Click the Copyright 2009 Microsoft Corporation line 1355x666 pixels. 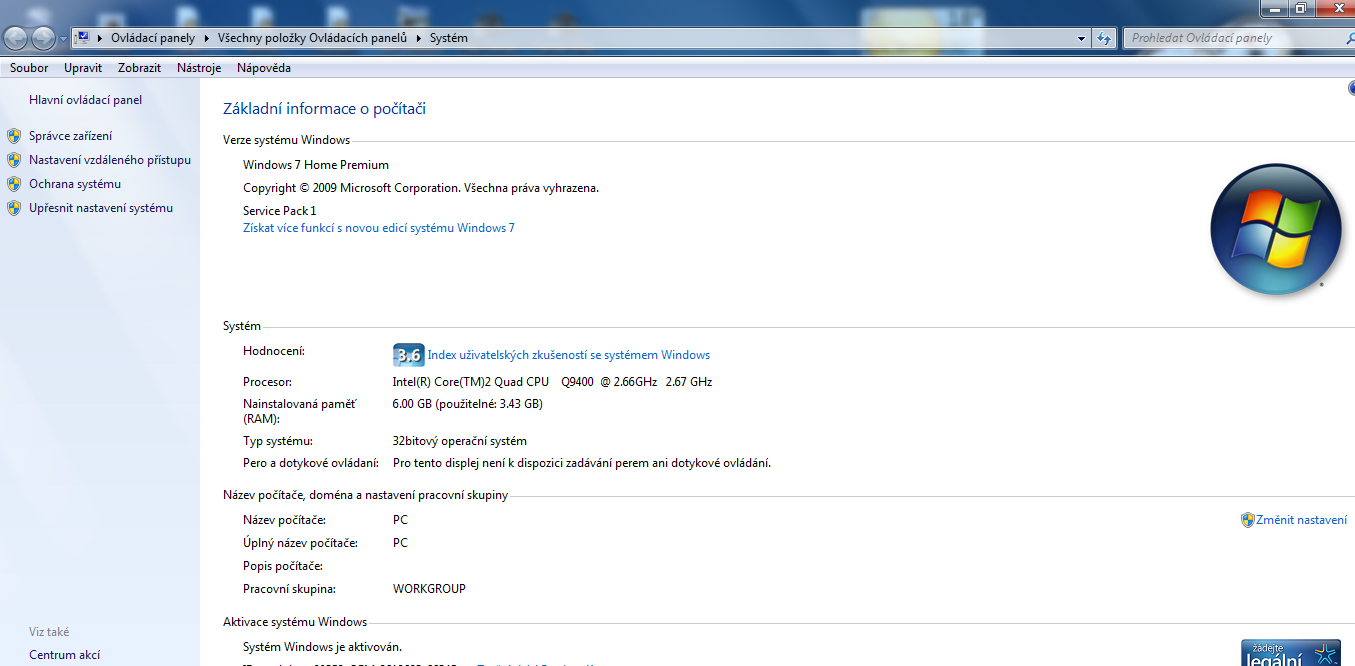(x=421, y=188)
